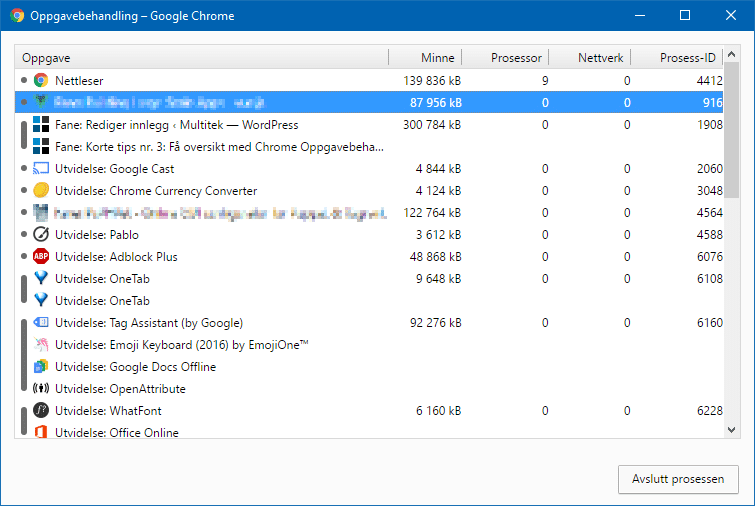This screenshot has width=755, height=506.
Task: Click the OpenAttribute icon
Action: (41, 389)
